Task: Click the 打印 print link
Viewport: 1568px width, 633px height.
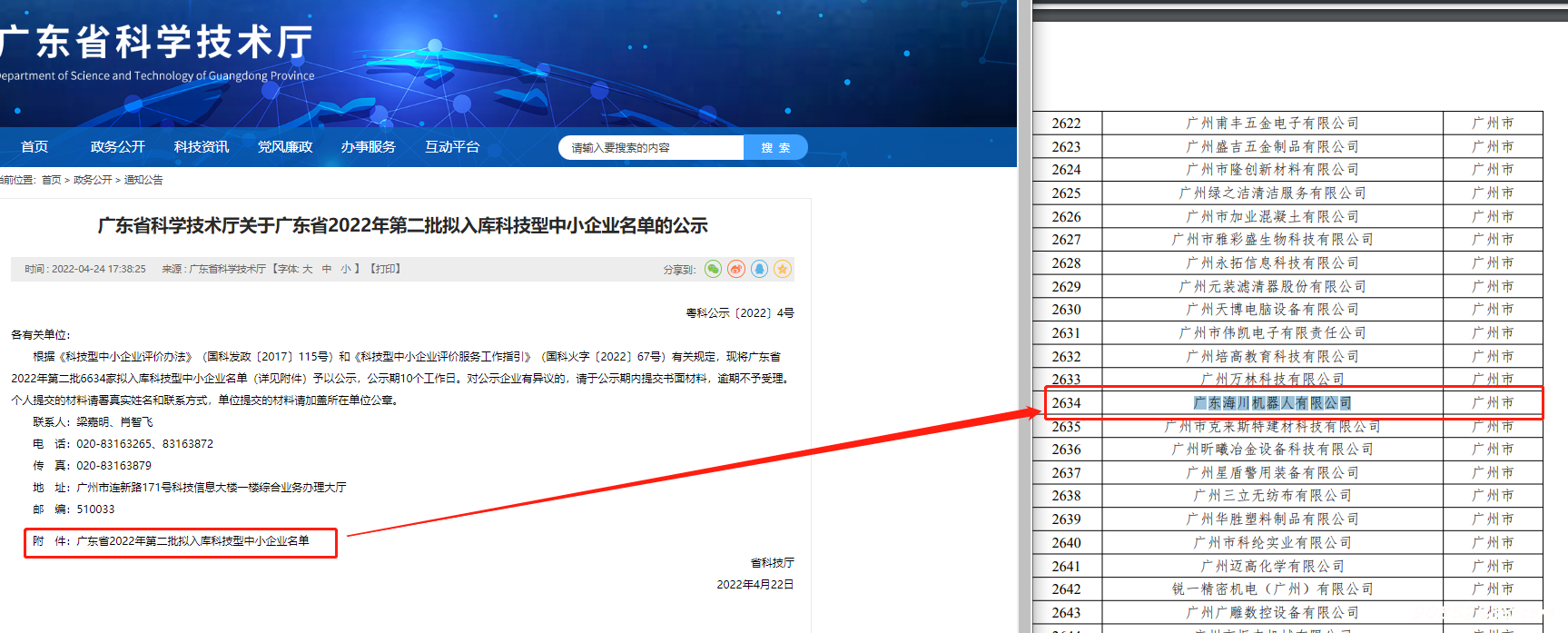Action: [385, 269]
